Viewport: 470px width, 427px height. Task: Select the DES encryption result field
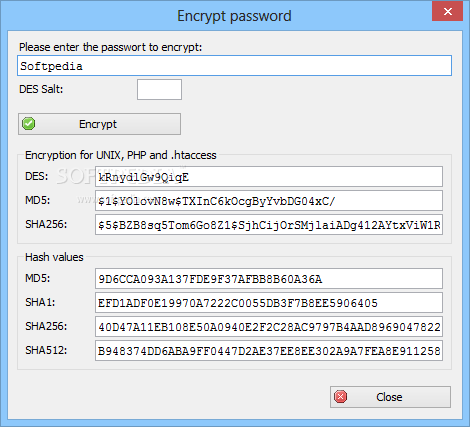click(269, 177)
